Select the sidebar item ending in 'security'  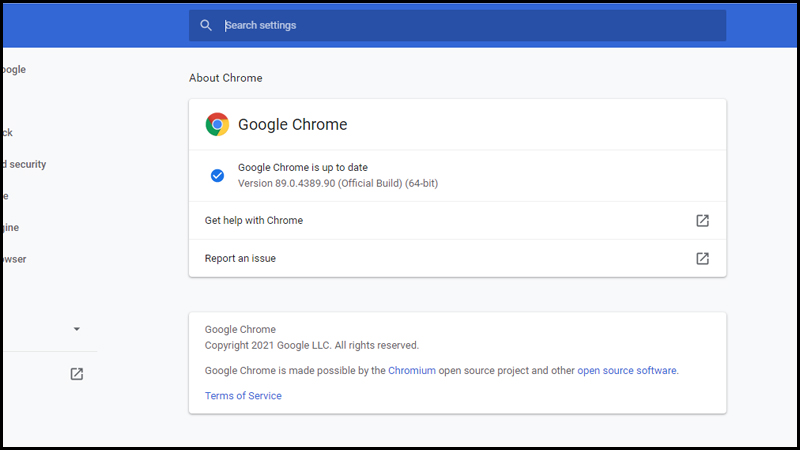(x=23, y=164)
